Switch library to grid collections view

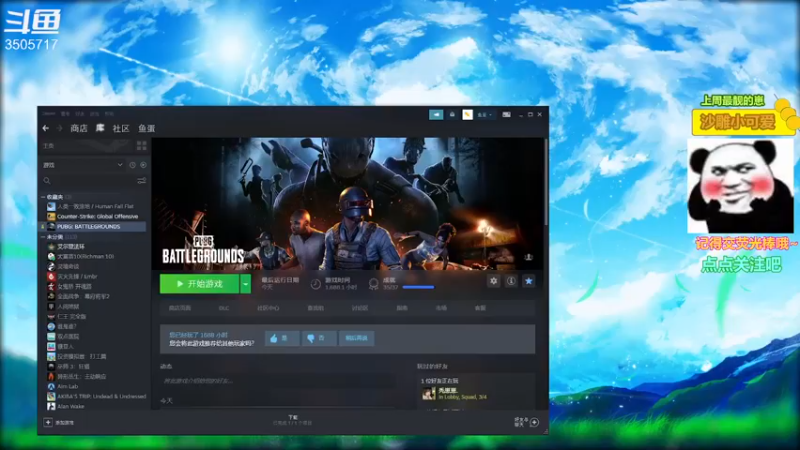click(x=141, y=146)
